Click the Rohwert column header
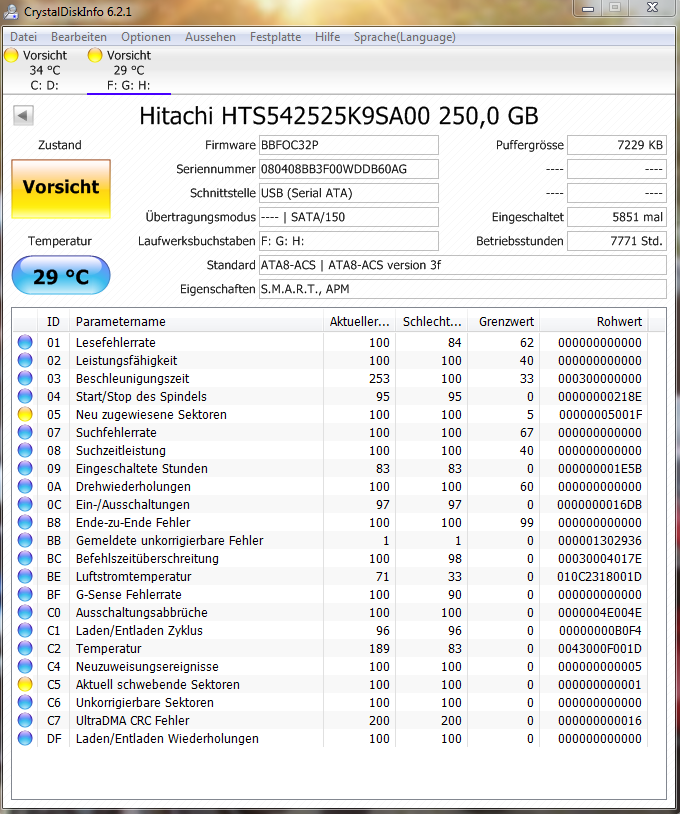This screenshot has height=814, width=680. [593, 322]
